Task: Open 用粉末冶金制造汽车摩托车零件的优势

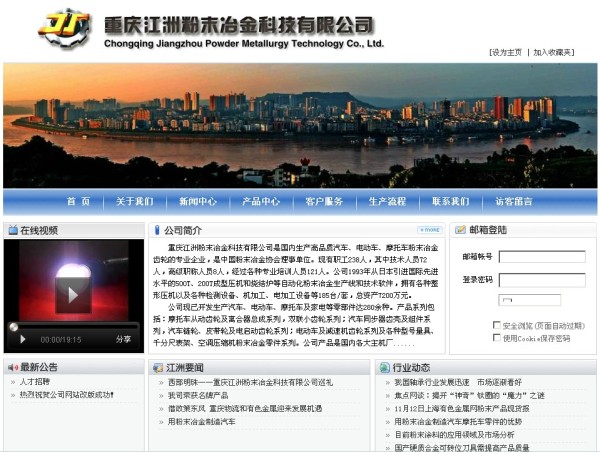Action: tap(458, 421)
